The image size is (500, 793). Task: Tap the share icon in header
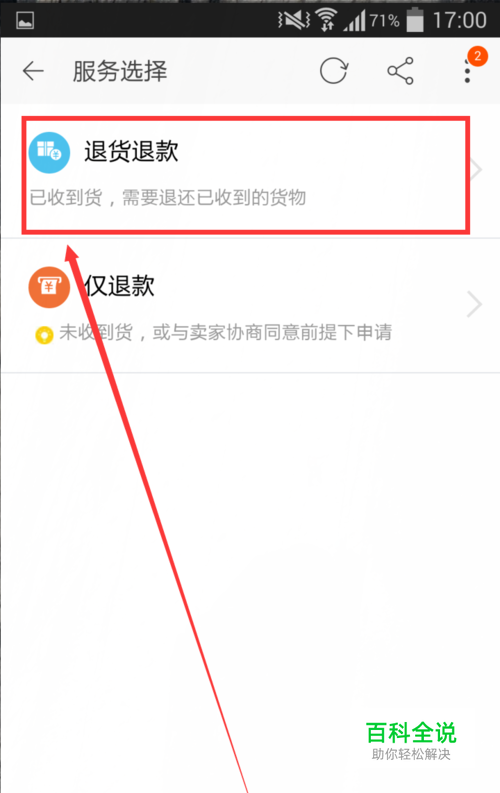[400, 71]
